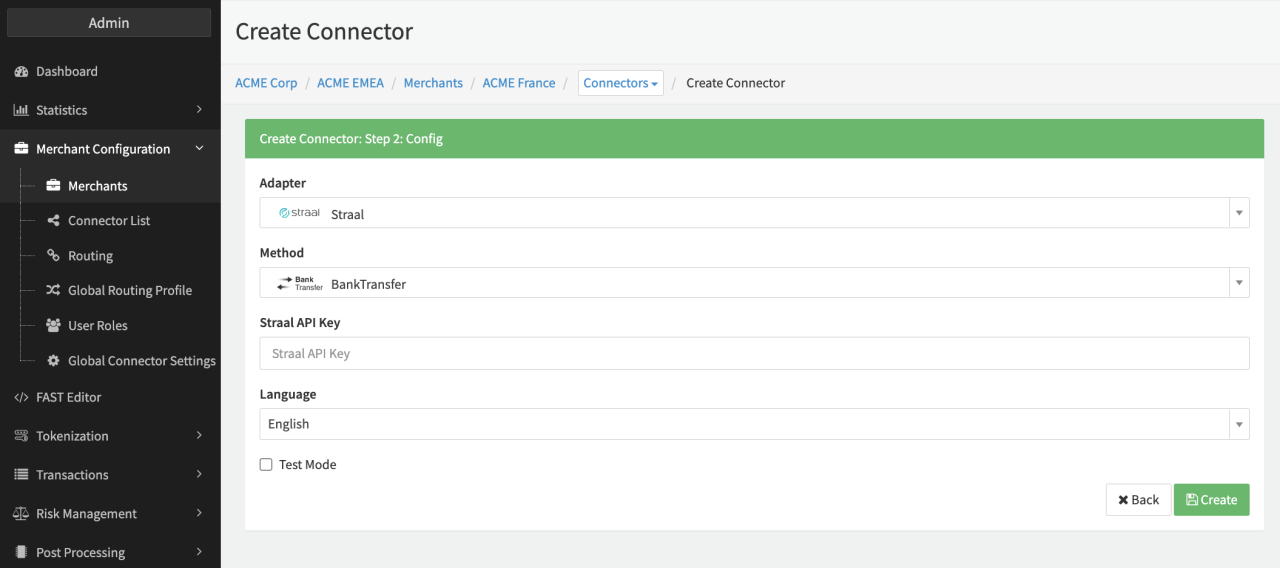The width and height of the screenshot is (1280, 568).
Task: Go to ACME France breadcrumb link
Action: (518, 83)
